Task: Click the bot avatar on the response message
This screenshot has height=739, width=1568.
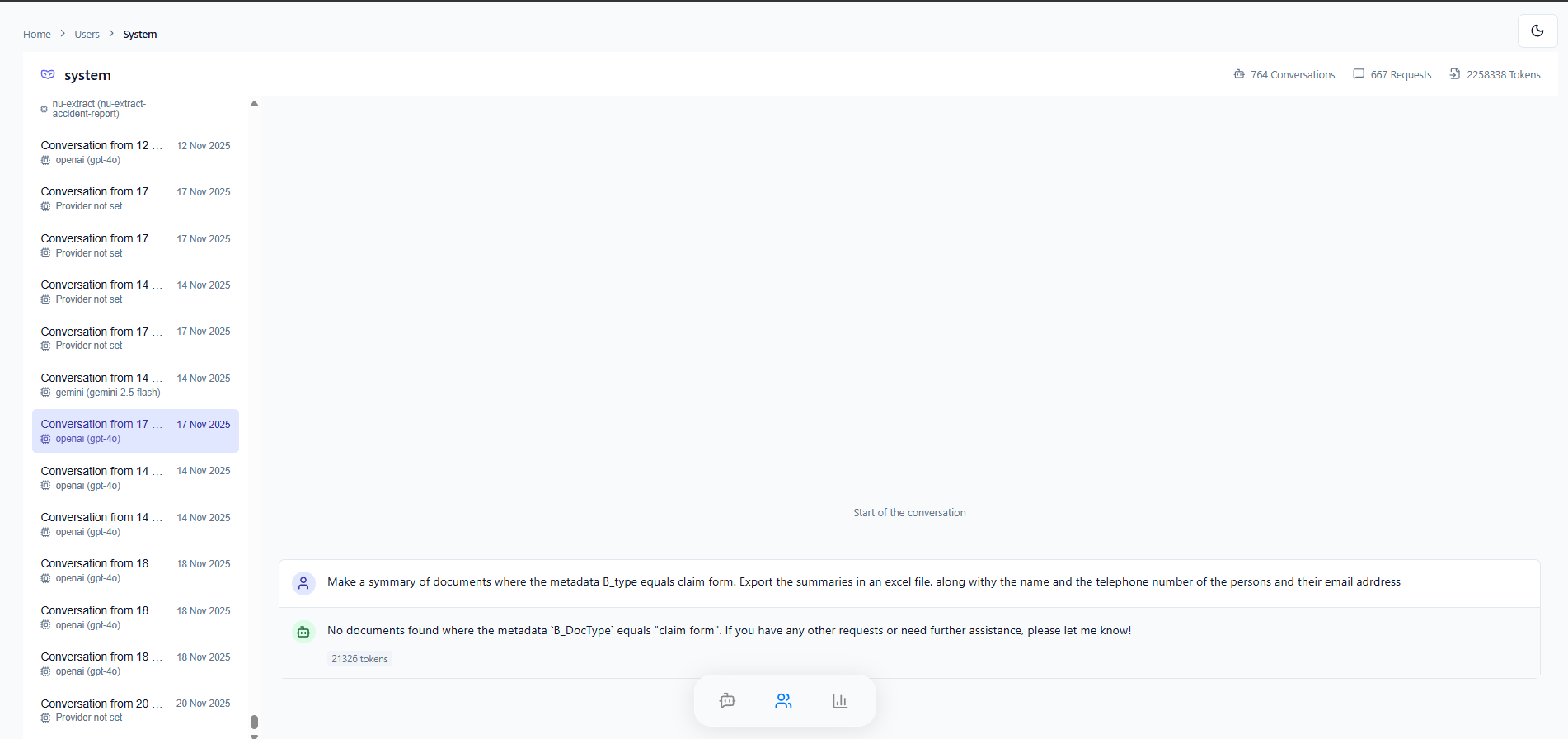Action: click(x=303, y=632)
